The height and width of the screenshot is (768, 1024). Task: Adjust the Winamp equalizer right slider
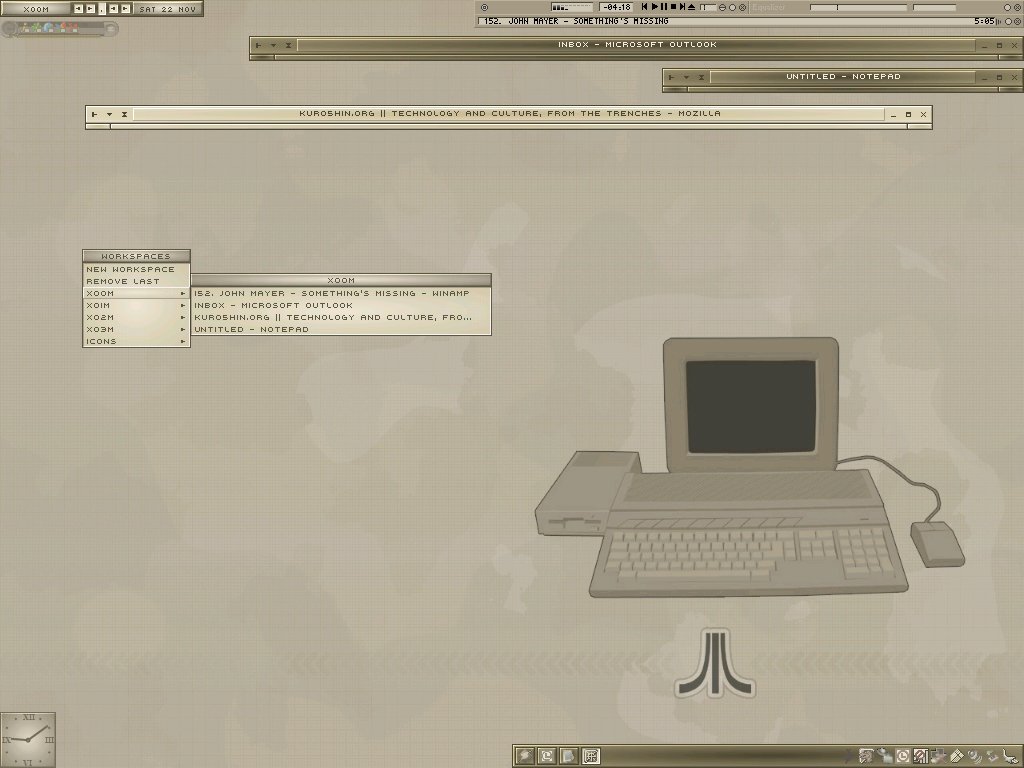(x=935, y=7)
